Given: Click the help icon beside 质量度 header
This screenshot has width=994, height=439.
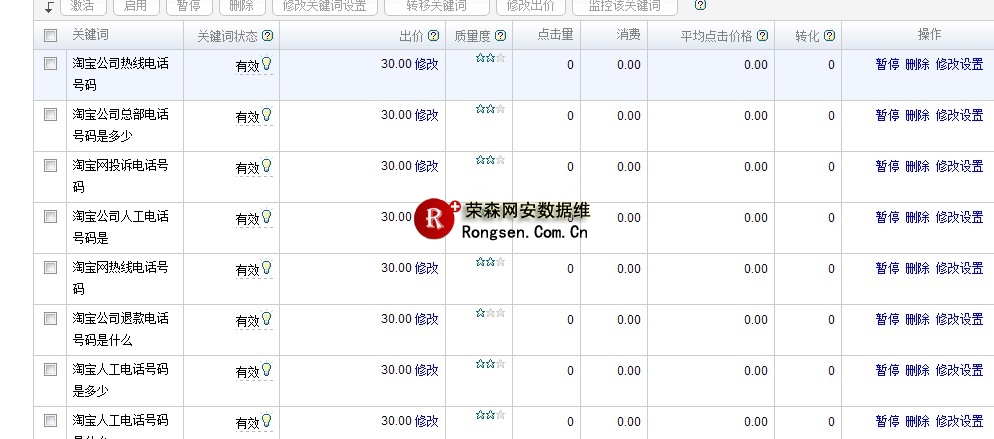Looking at the screenshot, I should [500, 36].
